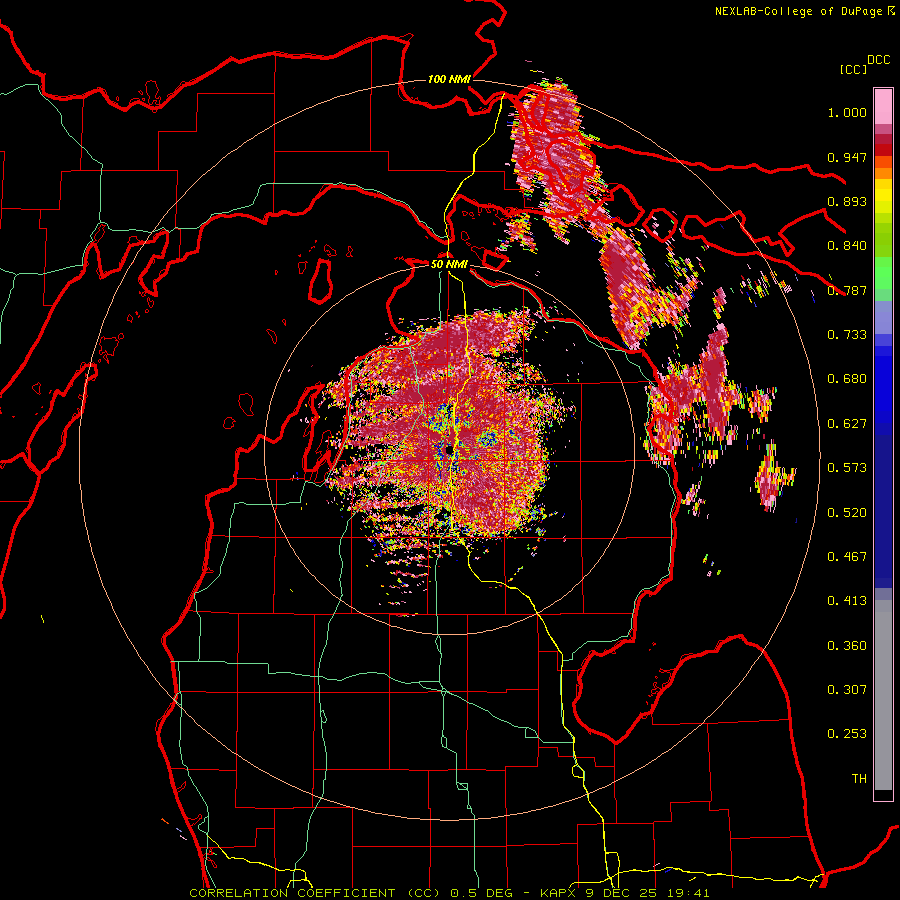Click the 0.413 scale value
This screenshot has height=900, width=900.
[x=847, y=601]
